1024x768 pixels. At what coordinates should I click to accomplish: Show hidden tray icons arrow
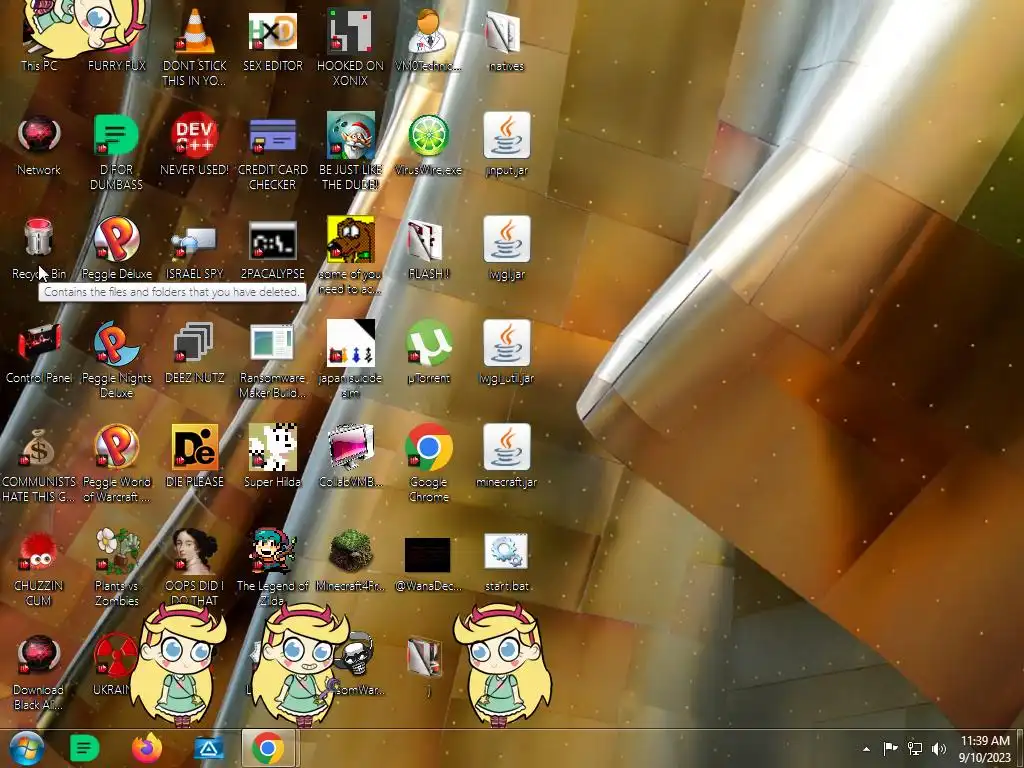[867, 749]
